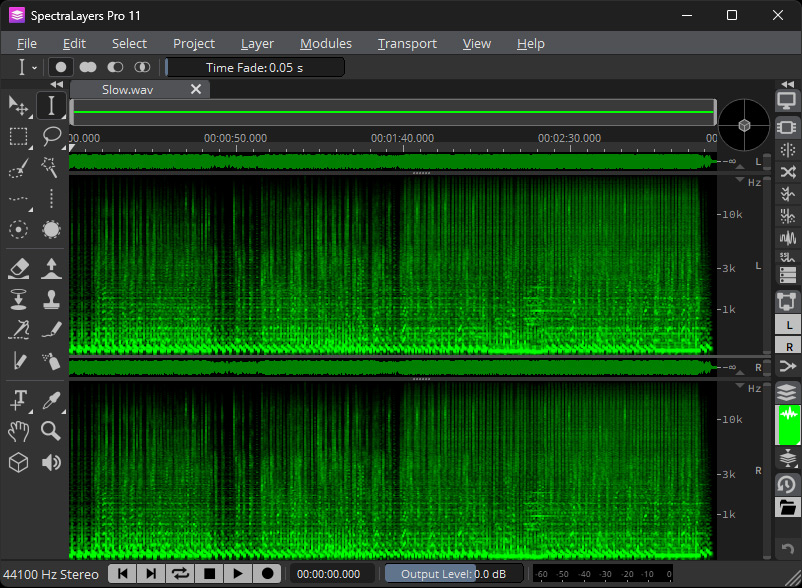Open the Modules menu
This screenshot has height=588, width=802.
click(x=325, y=43)
